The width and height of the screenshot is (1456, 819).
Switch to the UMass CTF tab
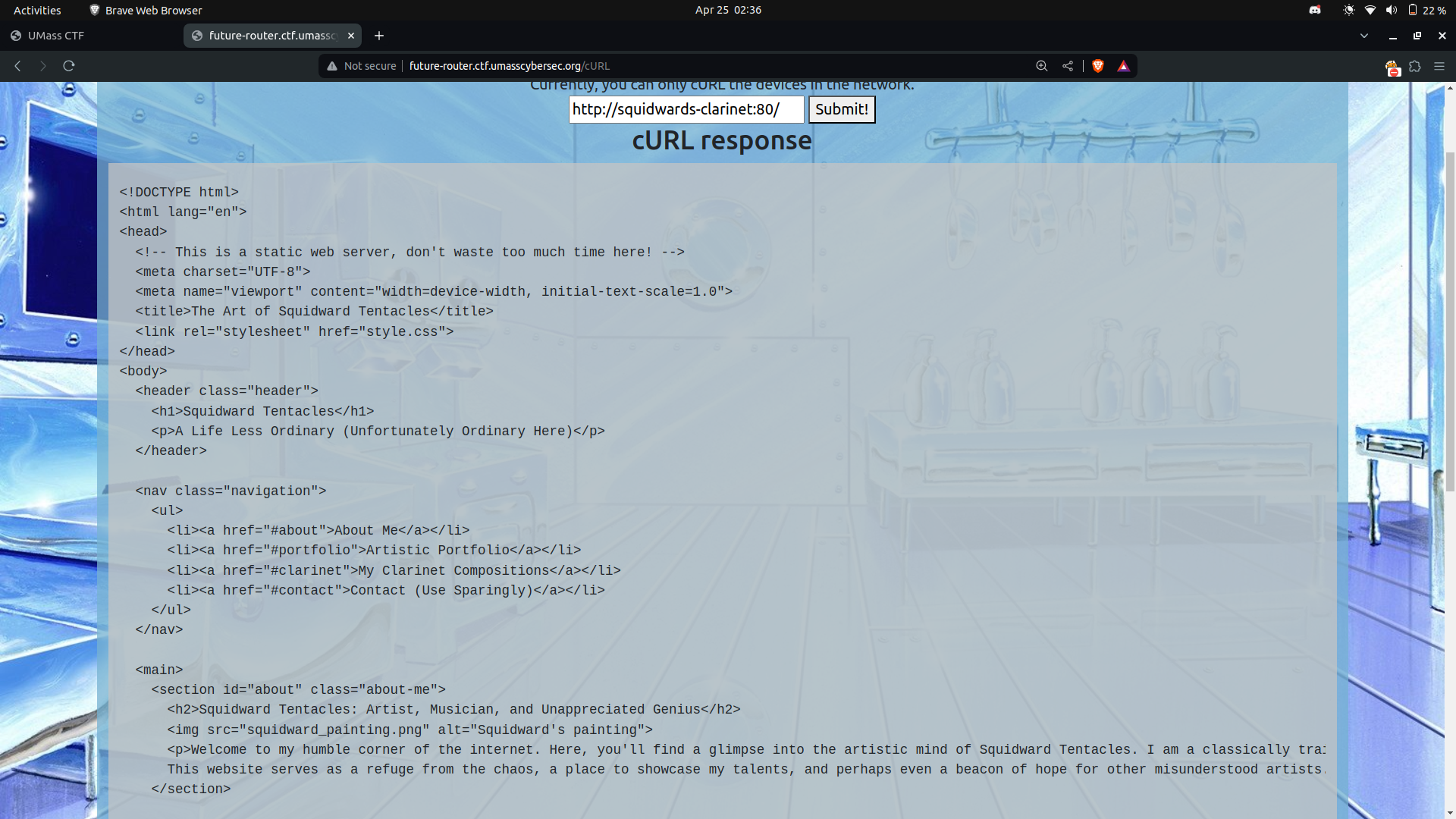(x=55, y=36)
